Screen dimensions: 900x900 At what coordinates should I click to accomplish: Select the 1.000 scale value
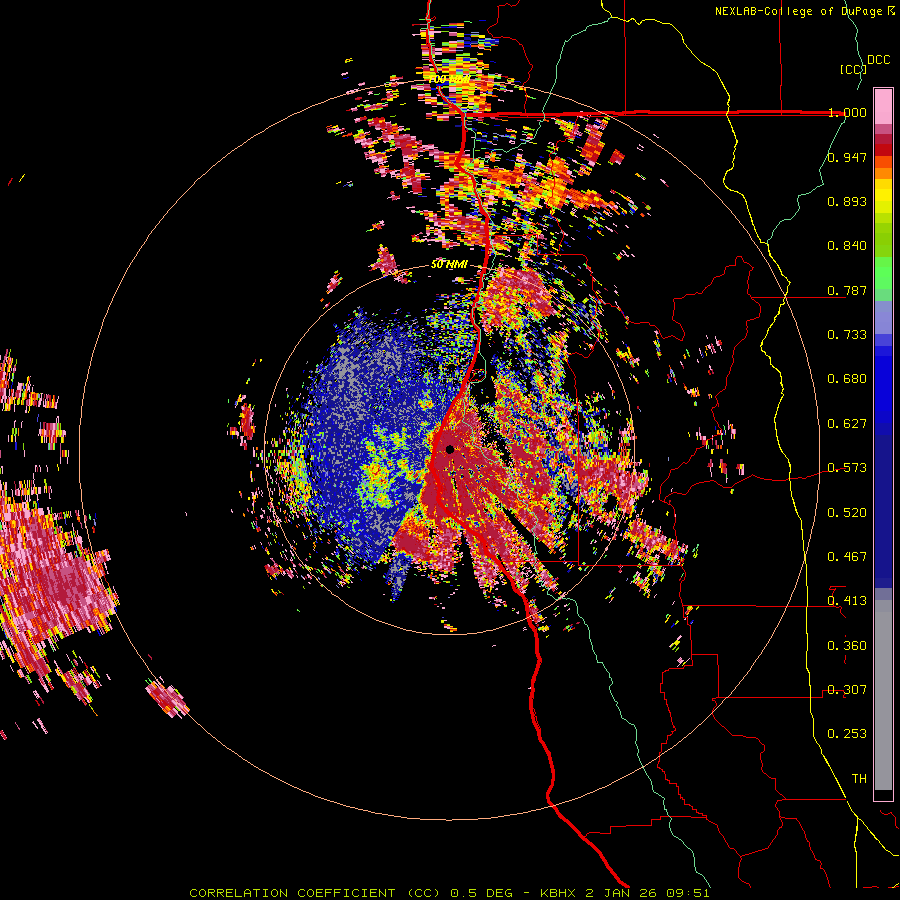(847, 112)
